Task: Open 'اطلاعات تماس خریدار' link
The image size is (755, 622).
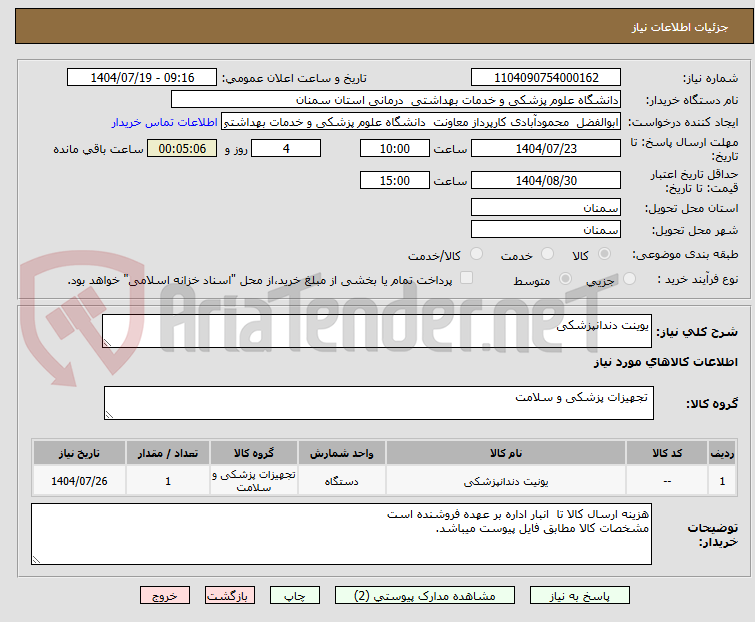Action: (165, 122)
